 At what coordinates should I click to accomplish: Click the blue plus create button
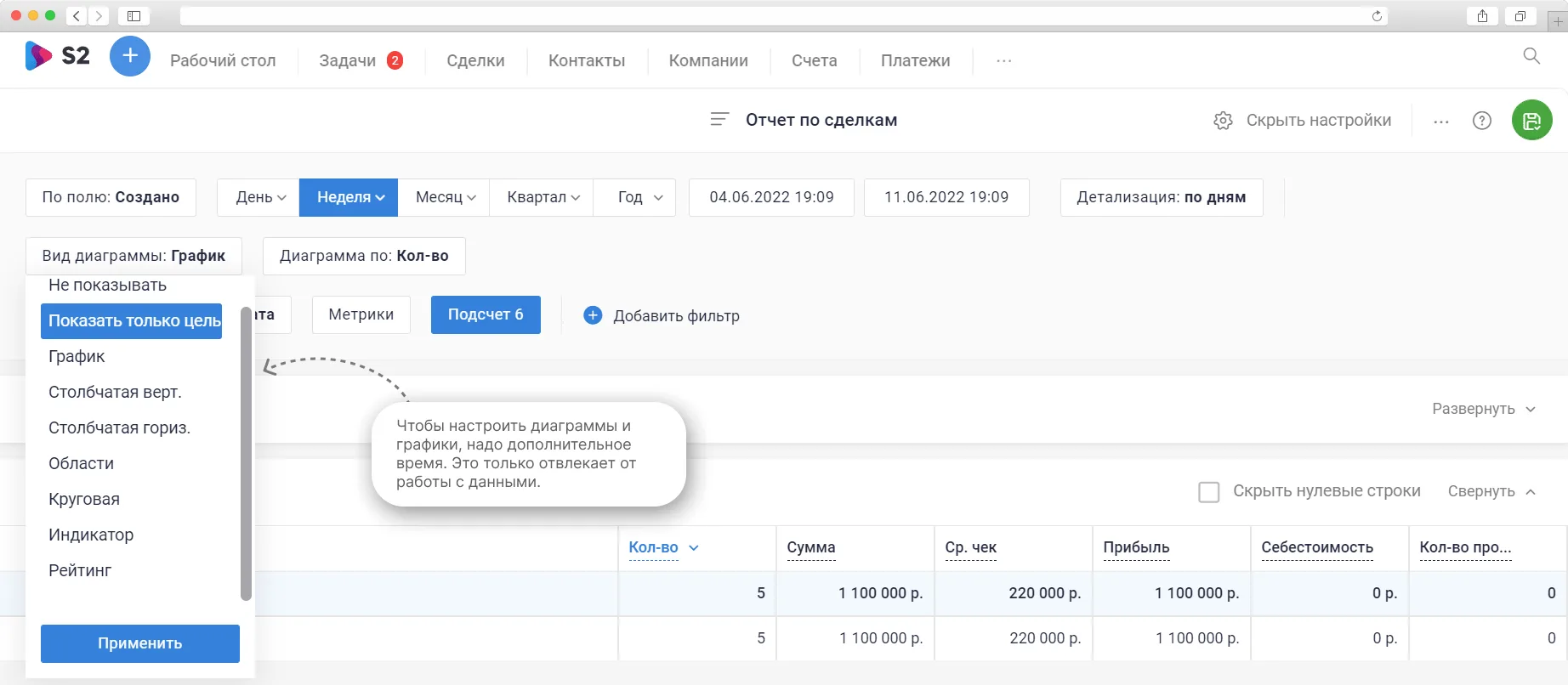point(130,56)
